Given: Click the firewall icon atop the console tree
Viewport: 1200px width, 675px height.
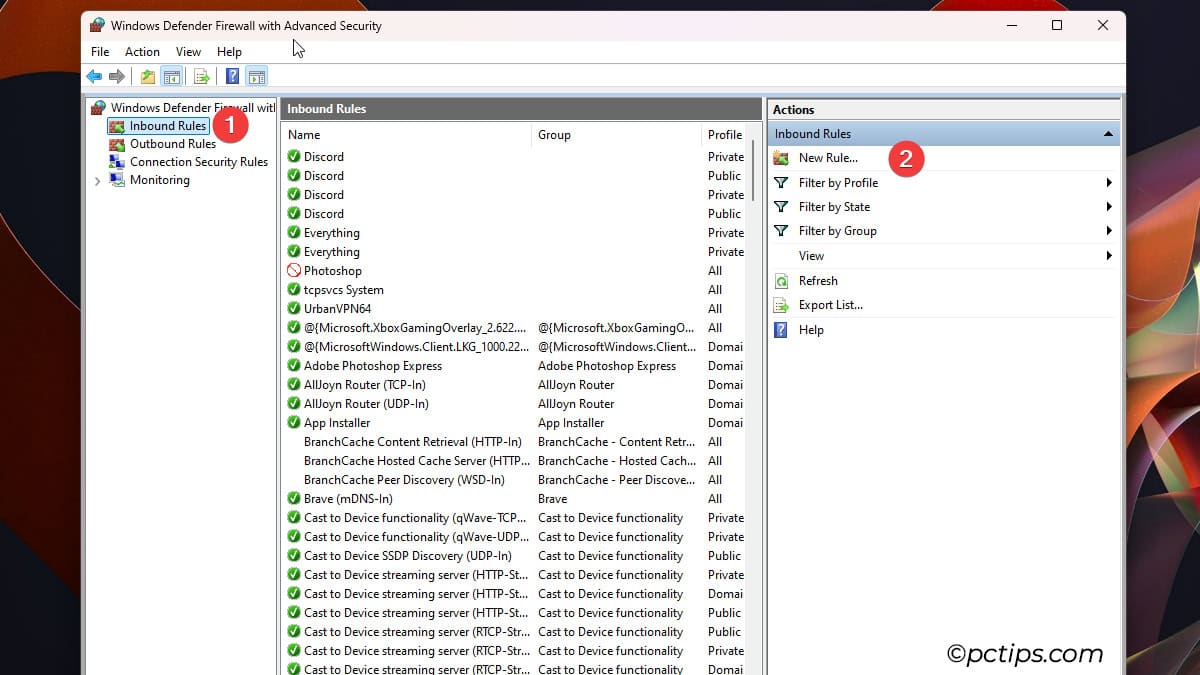Looking at the screenshot, I should tap(98, 107).
